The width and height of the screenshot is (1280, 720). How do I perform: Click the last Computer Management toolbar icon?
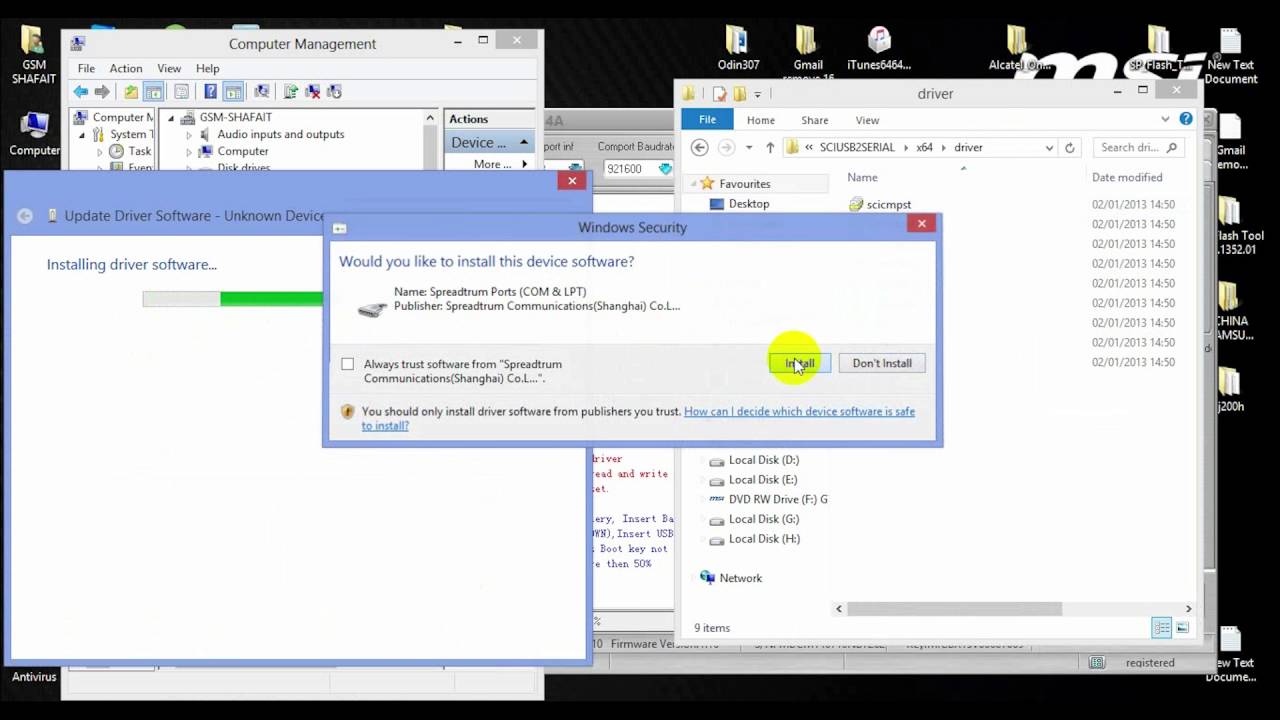coord(335,91)
